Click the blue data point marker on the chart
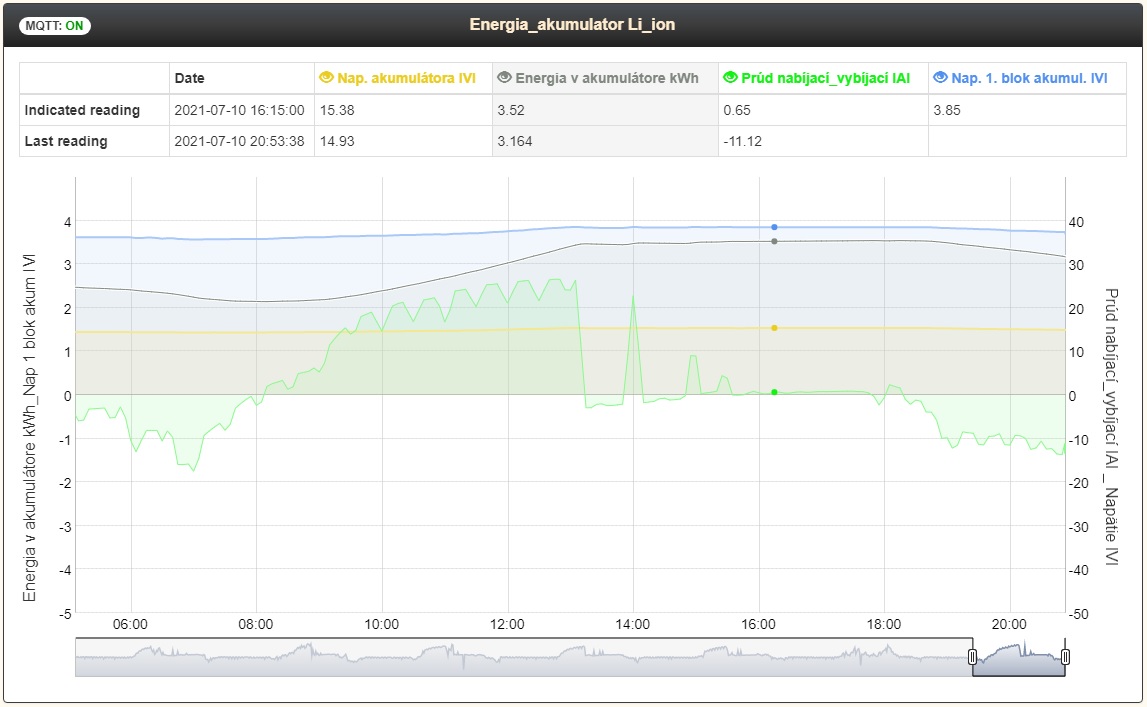Screen dimensions: 1147x707 [x=774, y=227]
